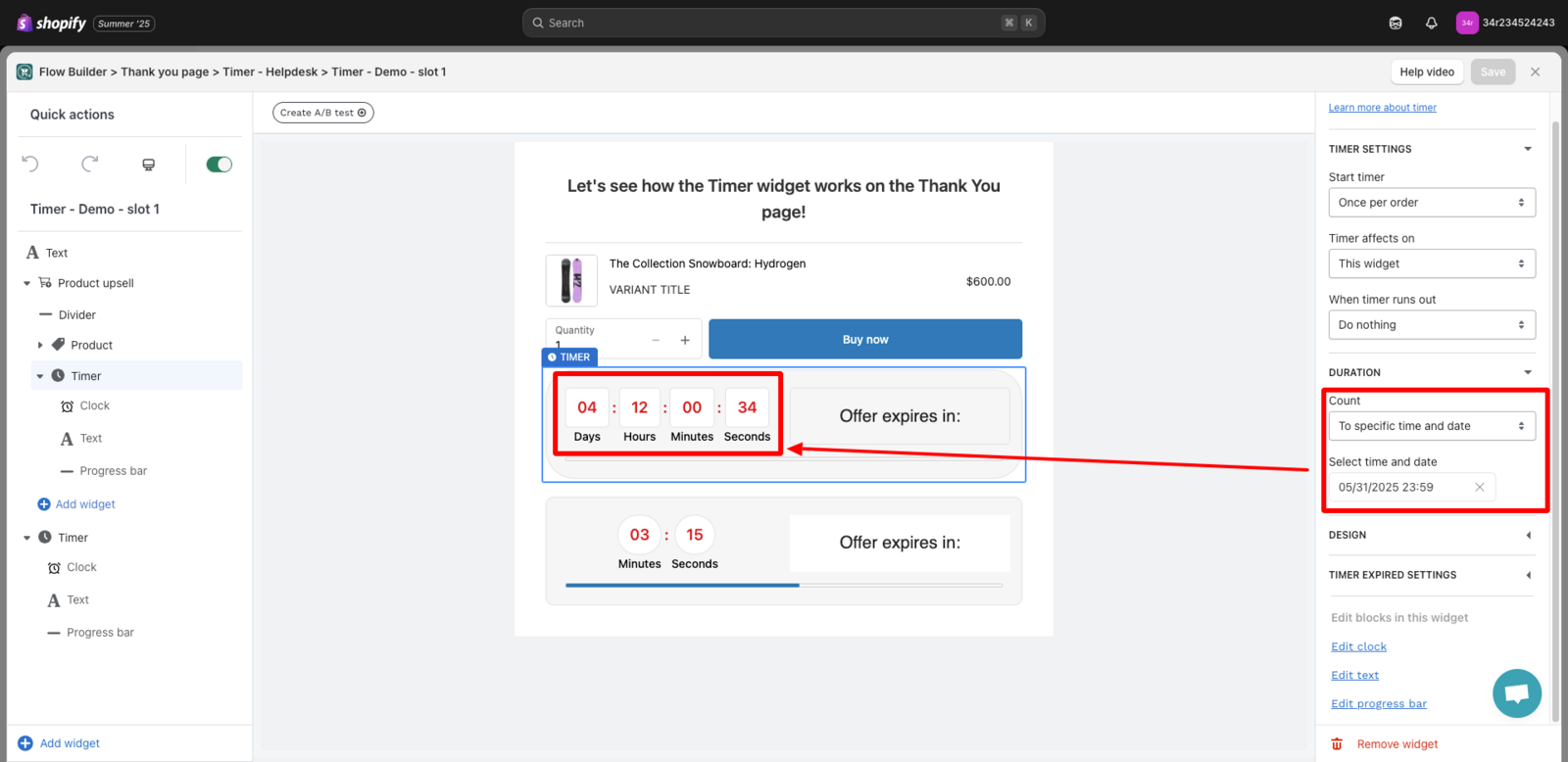Expand the Product tree node

(x=40, y=345)
